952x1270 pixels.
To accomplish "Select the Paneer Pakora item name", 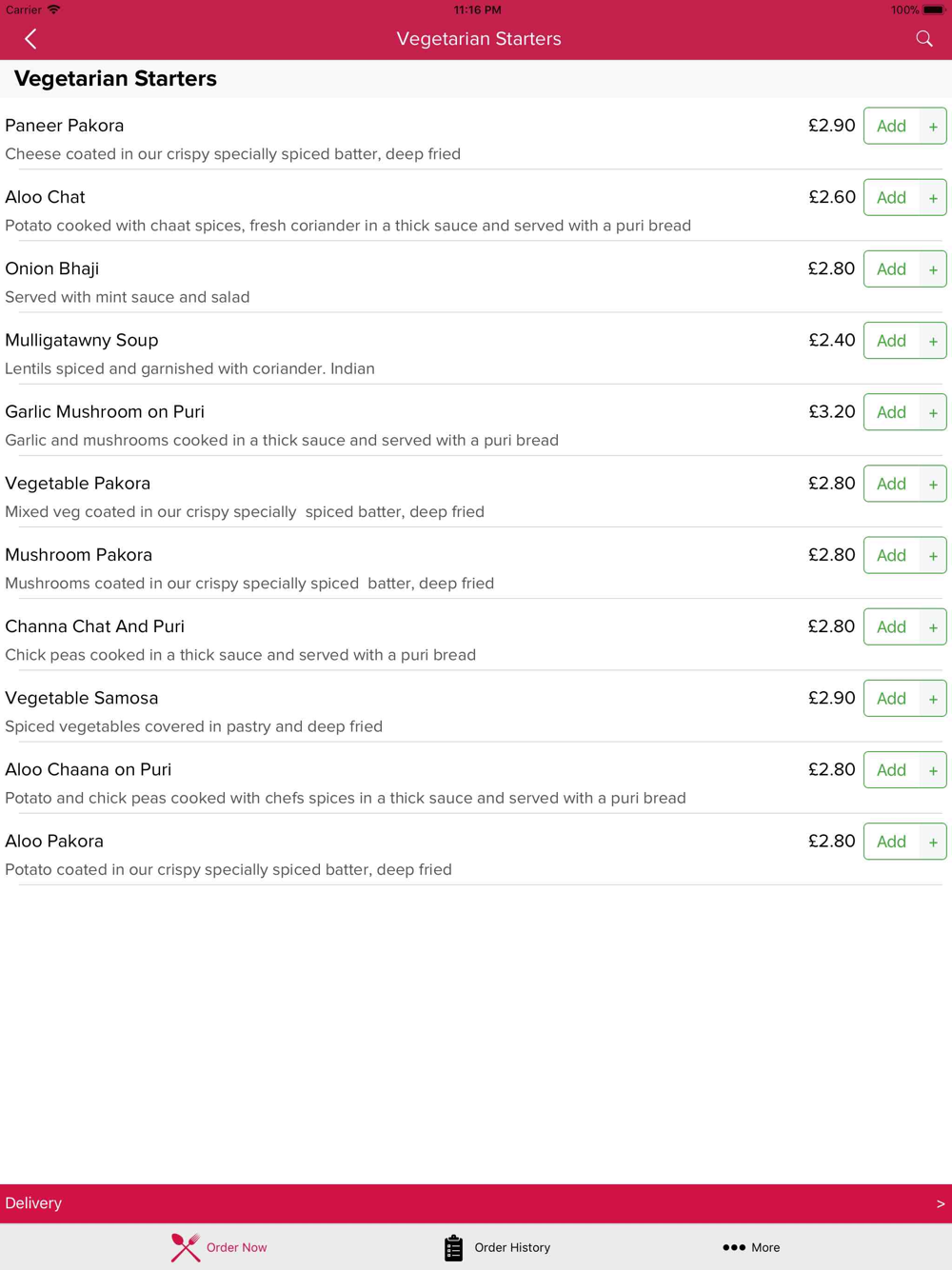I will pos(65,126).
